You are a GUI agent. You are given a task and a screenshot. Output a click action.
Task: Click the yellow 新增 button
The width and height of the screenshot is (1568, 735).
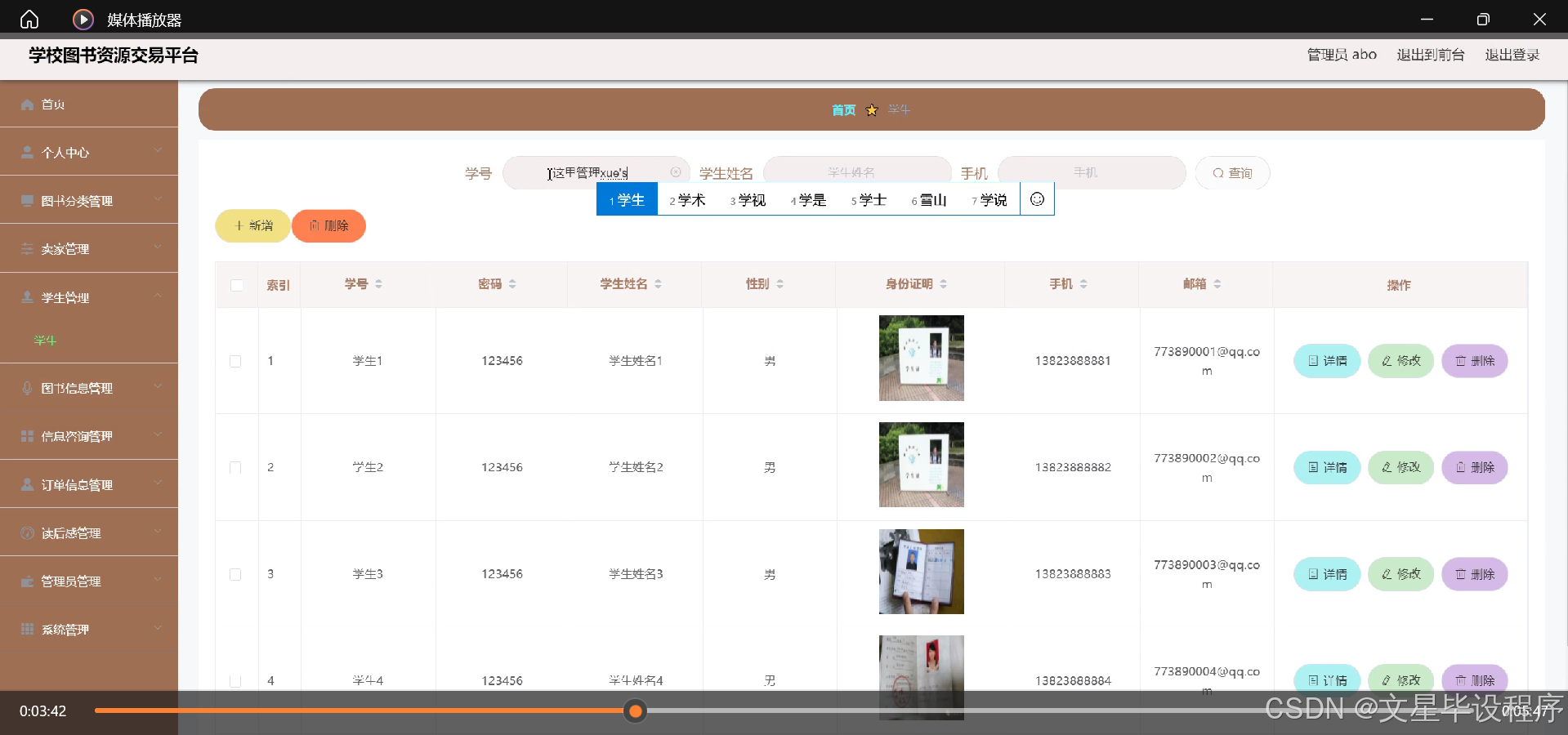pyautogui.click(x=252, y=226)
